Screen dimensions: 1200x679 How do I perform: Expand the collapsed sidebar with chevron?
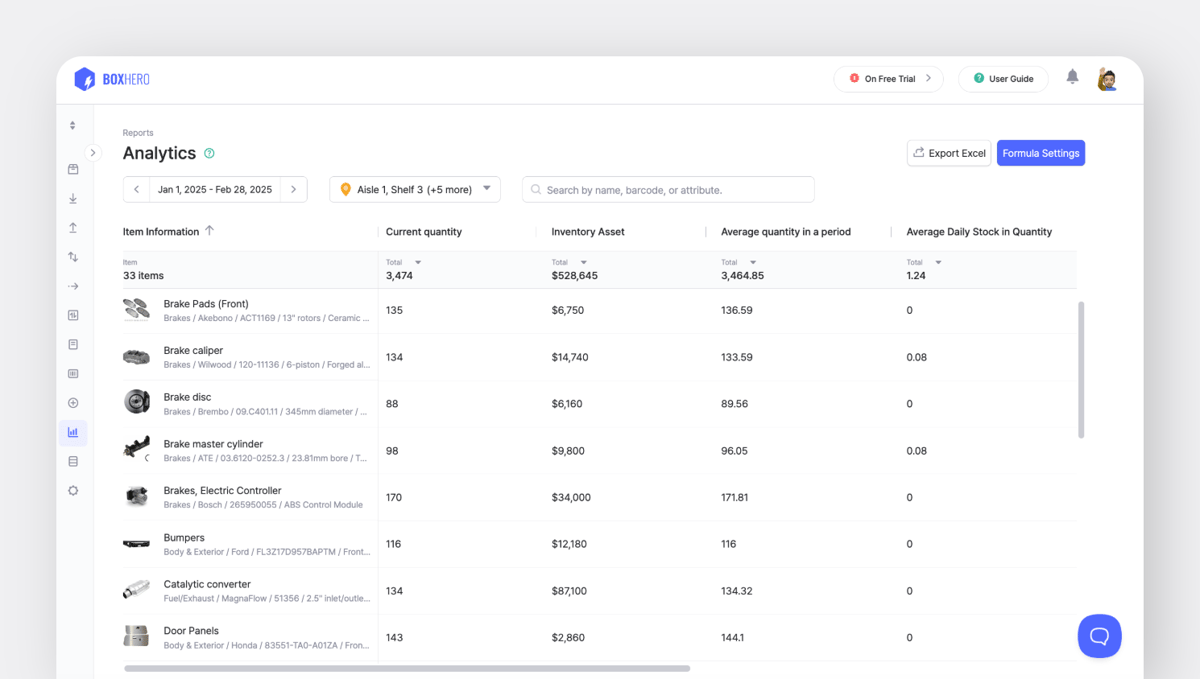point(93,153)
